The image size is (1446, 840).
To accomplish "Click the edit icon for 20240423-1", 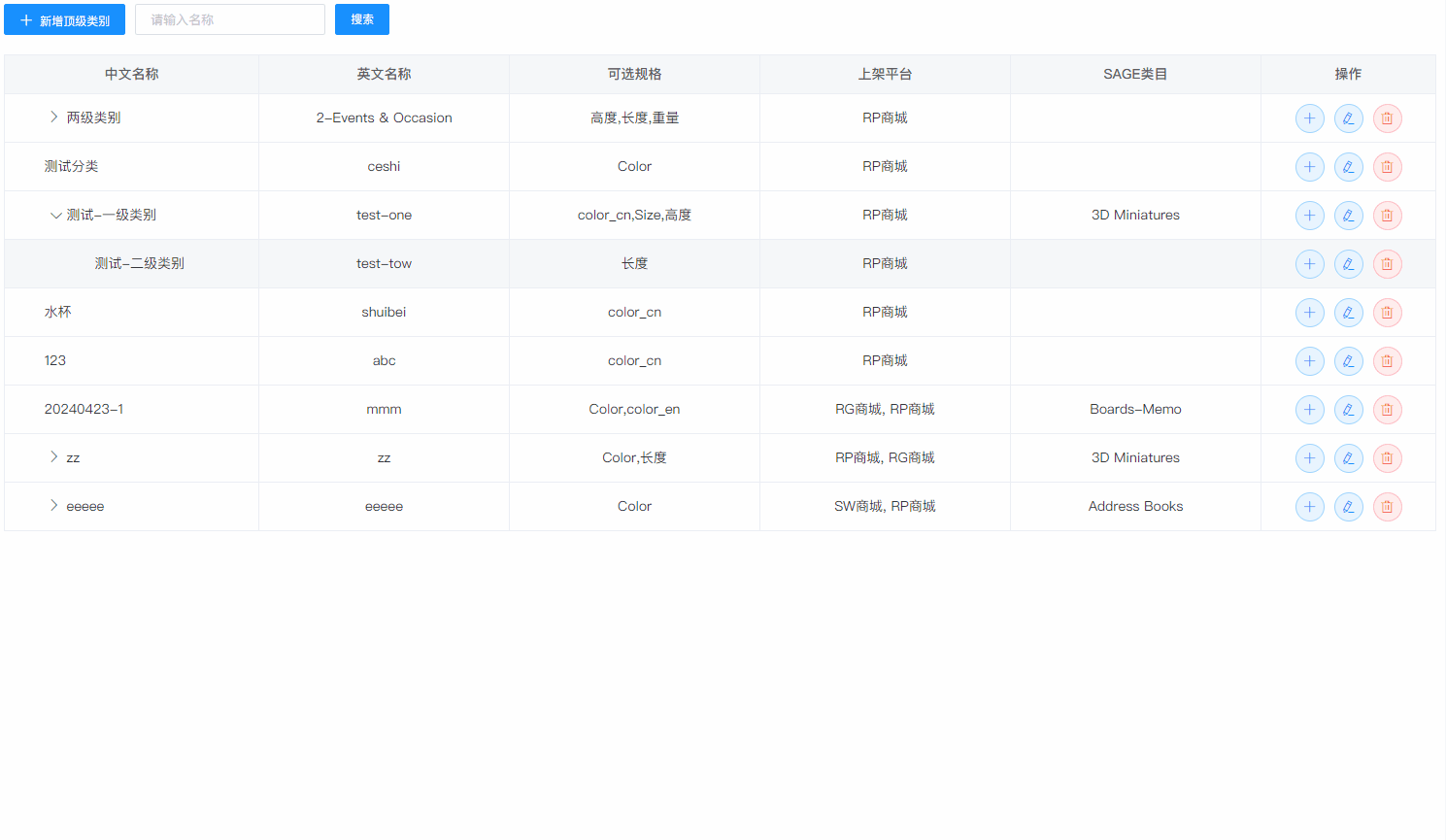I will [1348, 409].
